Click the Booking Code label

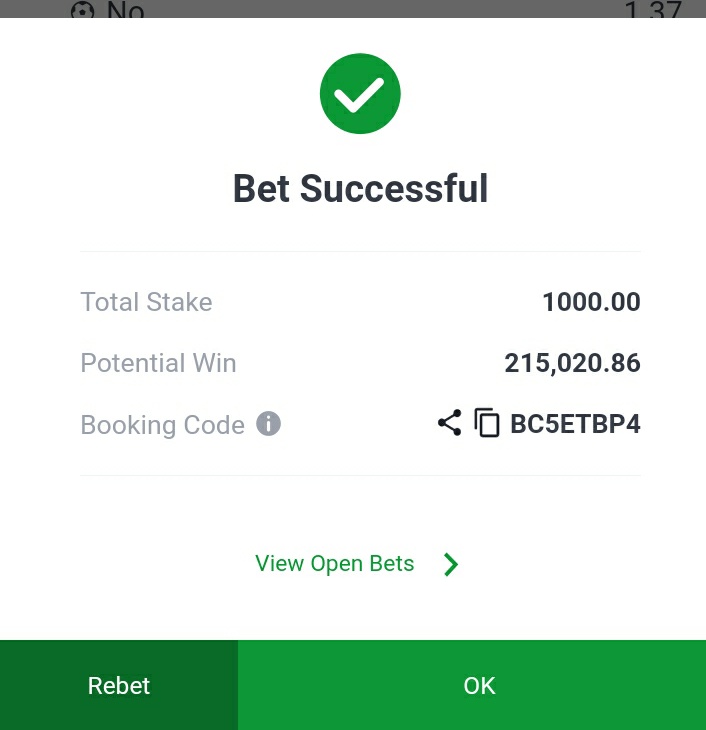tap(163, 425)
